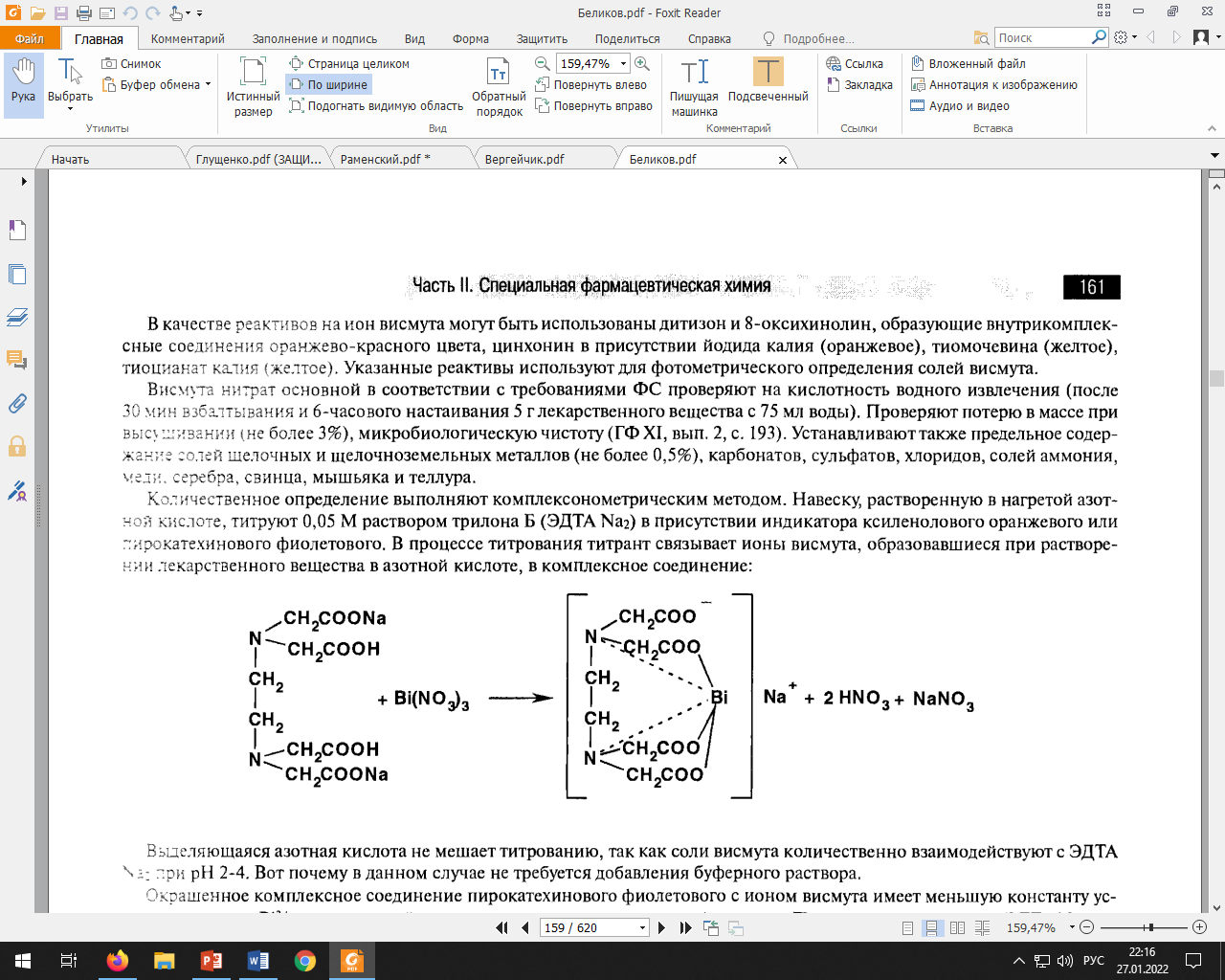Set Истинный размер actual size view

tap(253, 86)
